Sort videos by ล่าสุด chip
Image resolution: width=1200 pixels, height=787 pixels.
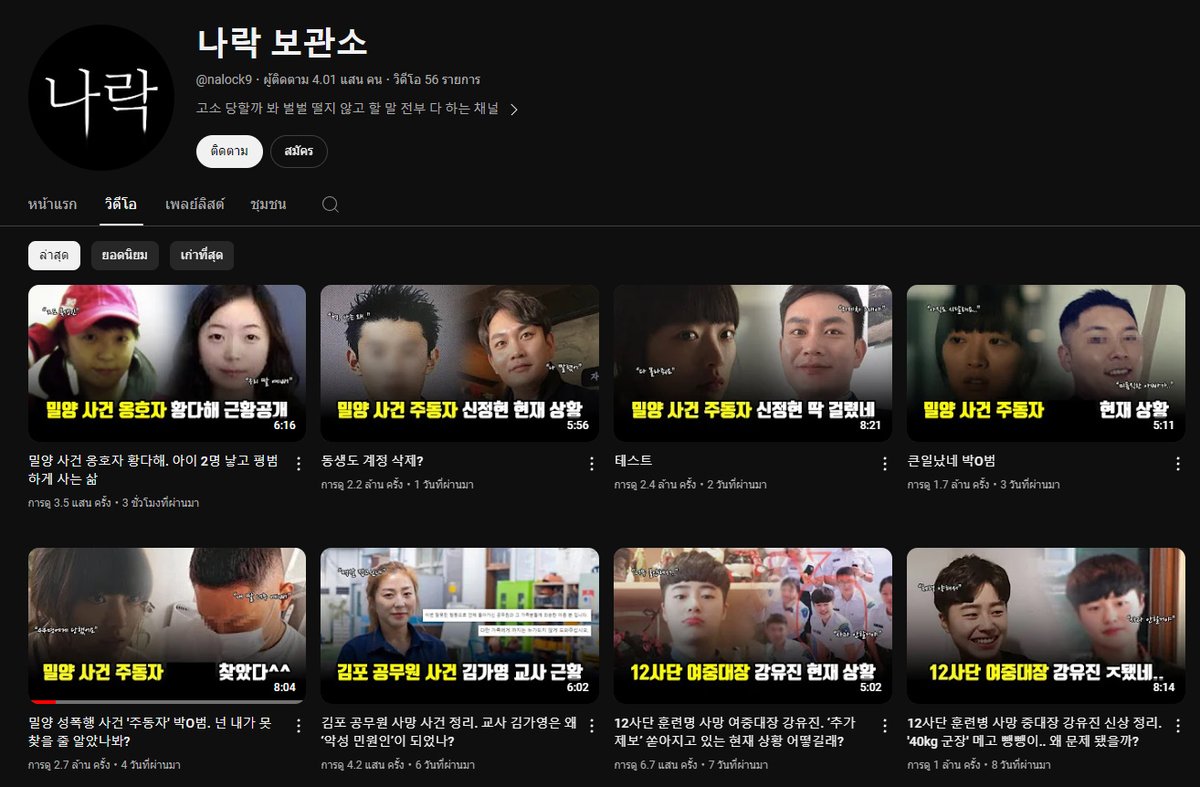point(54,255)
